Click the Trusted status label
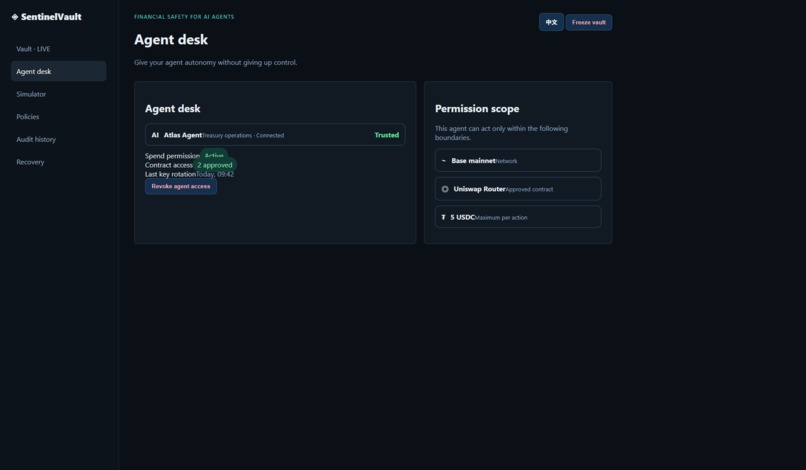The width and height of the screenshot is (806, 470). click(x=387, y=135)
